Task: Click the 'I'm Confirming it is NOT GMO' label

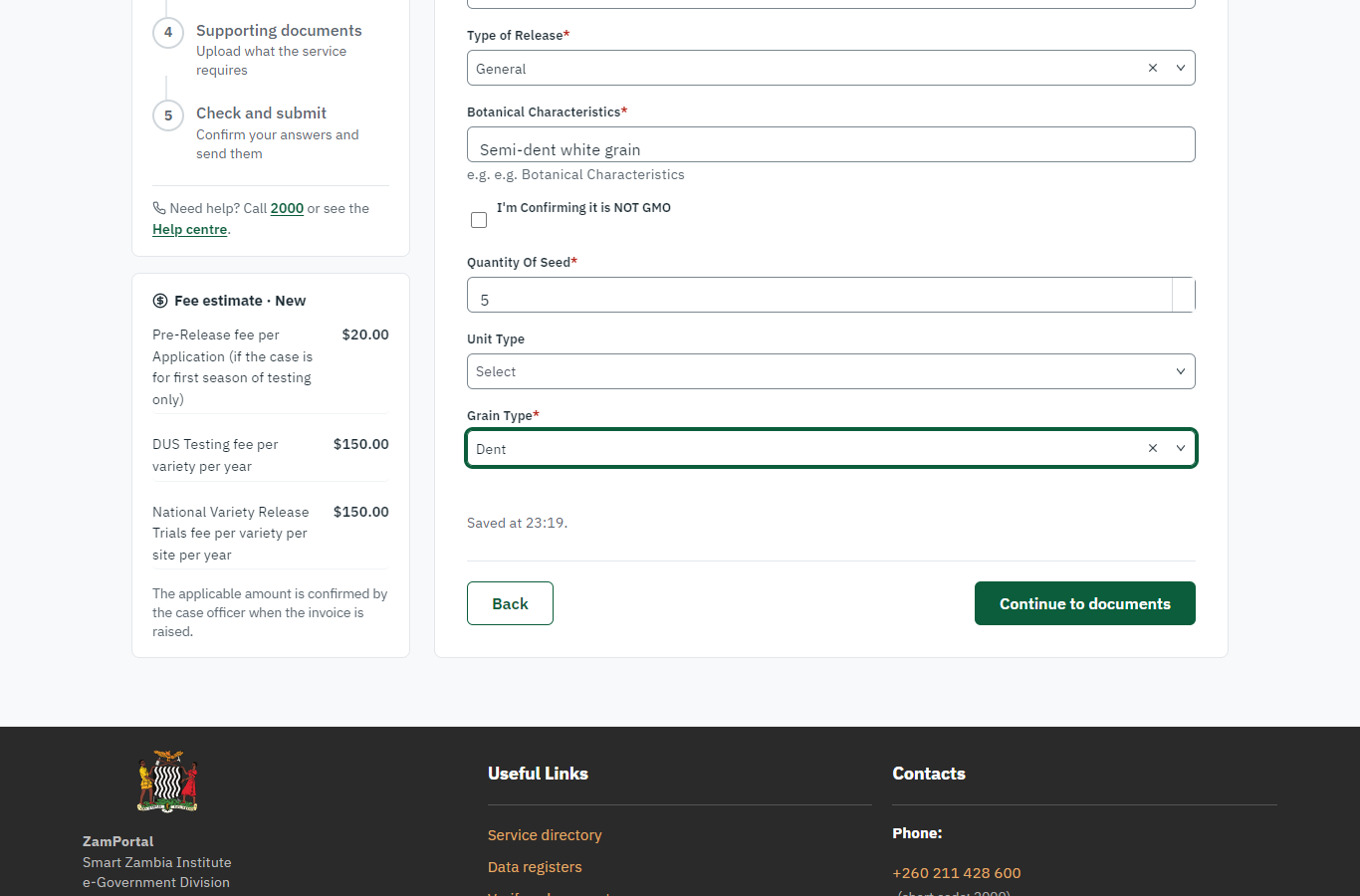Action: [583, 207]
